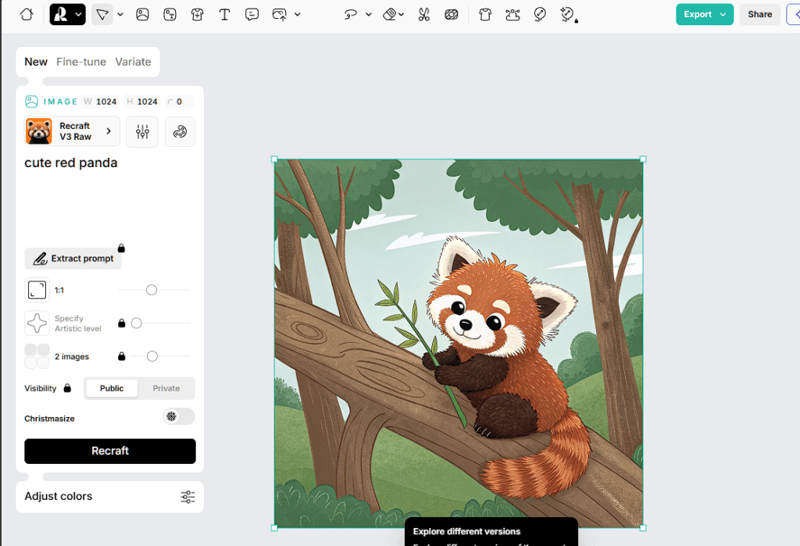Select the mockup t-shirt creation tool
The height and width of the screenshot is (546, 800).
pyautogui.click(x=197, y=14)
